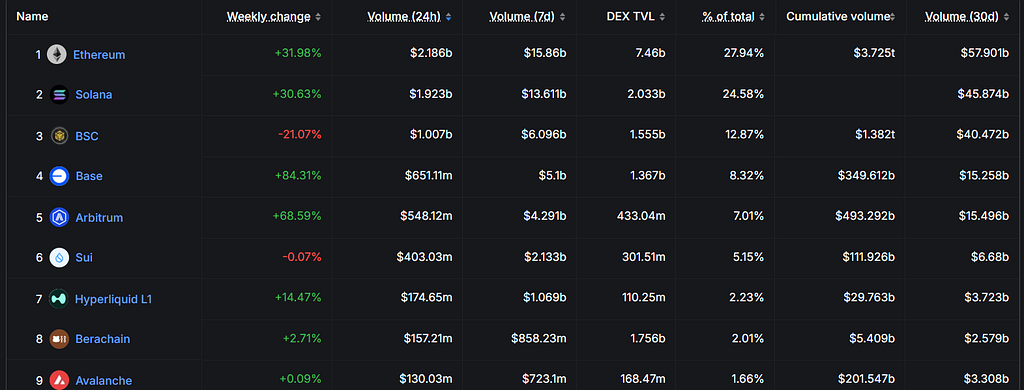Viewport: 1024px width, 390px height.
Task: Click the Weekly change header label
Action: pos(268,17)
